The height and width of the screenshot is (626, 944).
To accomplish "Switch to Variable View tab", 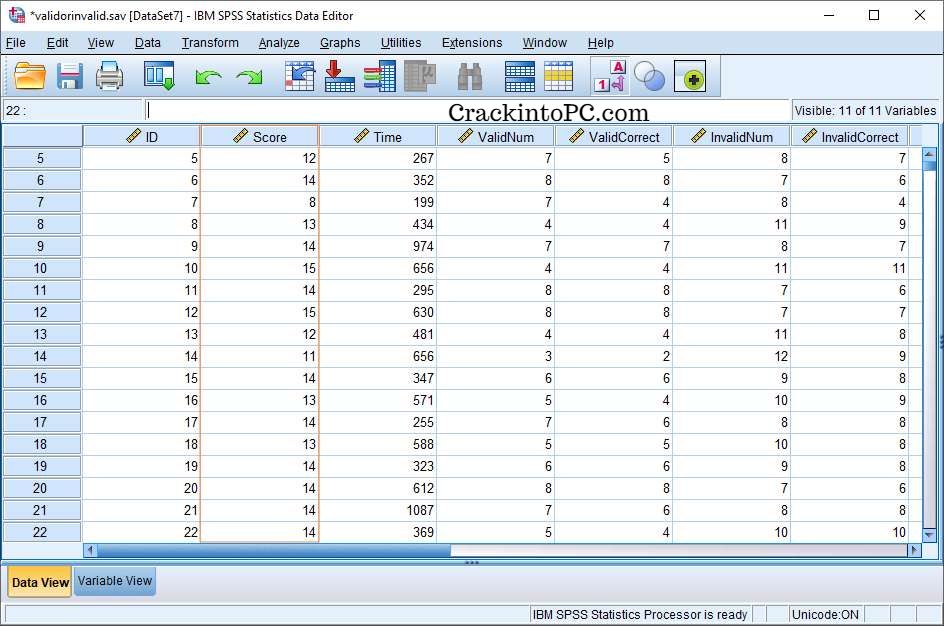I will [x=114, y=581].
